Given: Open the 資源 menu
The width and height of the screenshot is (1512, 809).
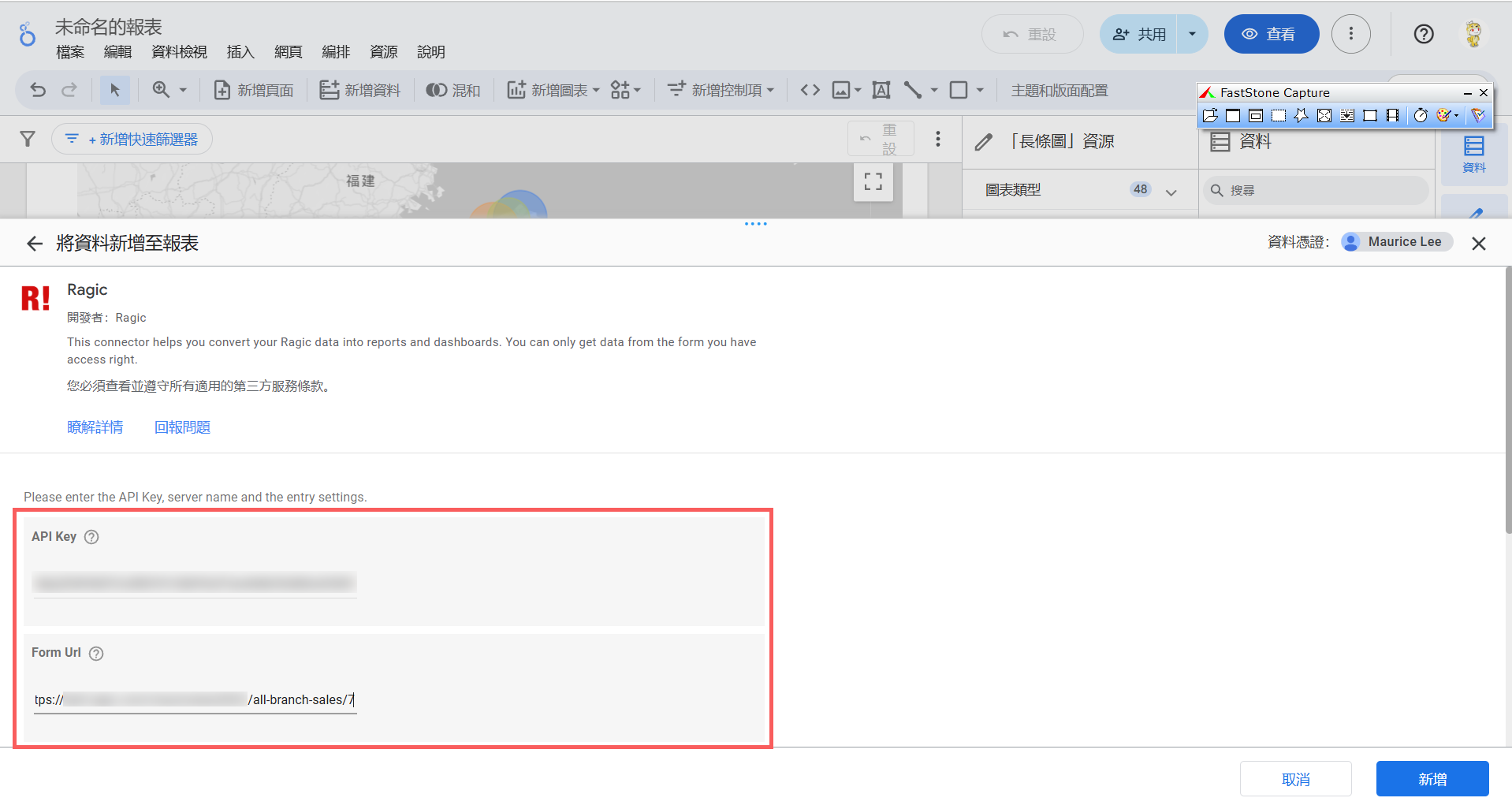Looking at the screenshot, I should (x=383, y=52).
